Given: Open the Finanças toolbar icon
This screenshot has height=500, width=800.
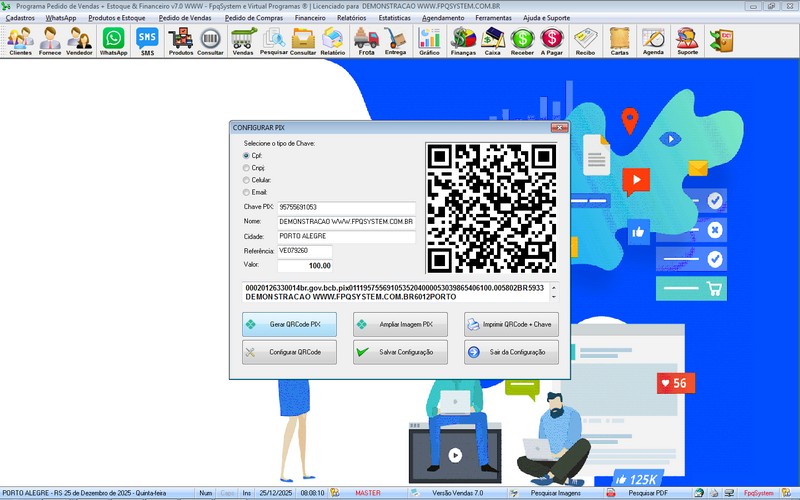Looking at the screenshot, I should (463, 41).
